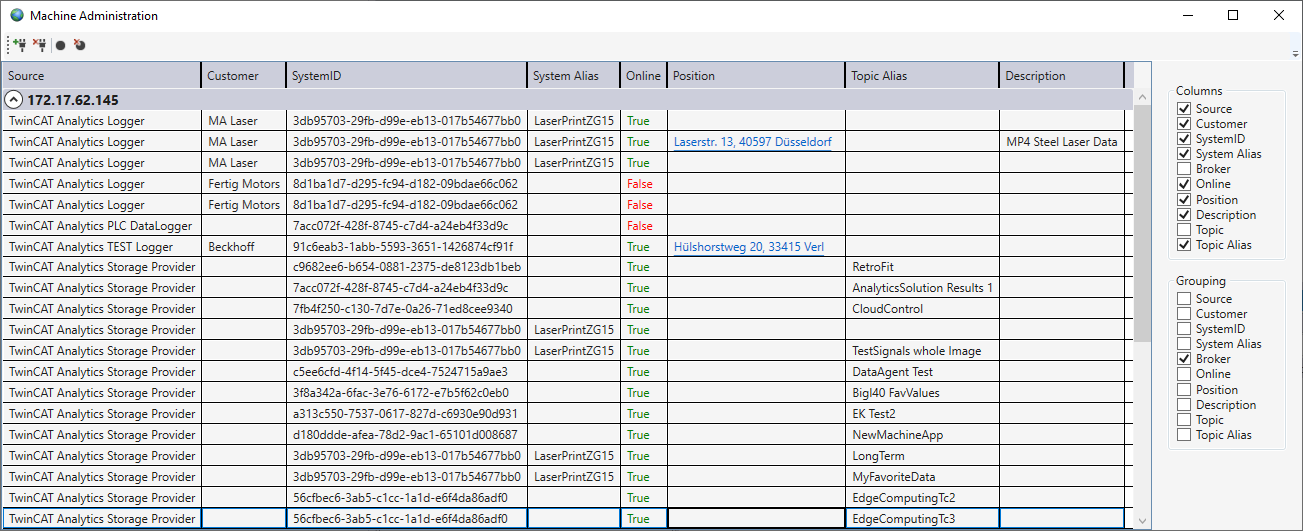Viewport: 1303px width, 531px height.
Task: Click the globe icon in title bar
Action: [x=16, y=16]
